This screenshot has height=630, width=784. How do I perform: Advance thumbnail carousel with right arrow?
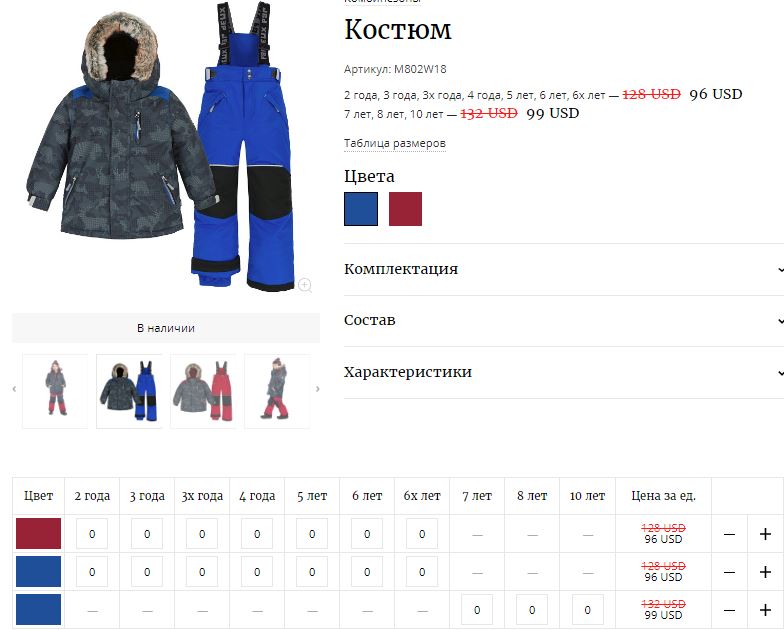(318, 389)
